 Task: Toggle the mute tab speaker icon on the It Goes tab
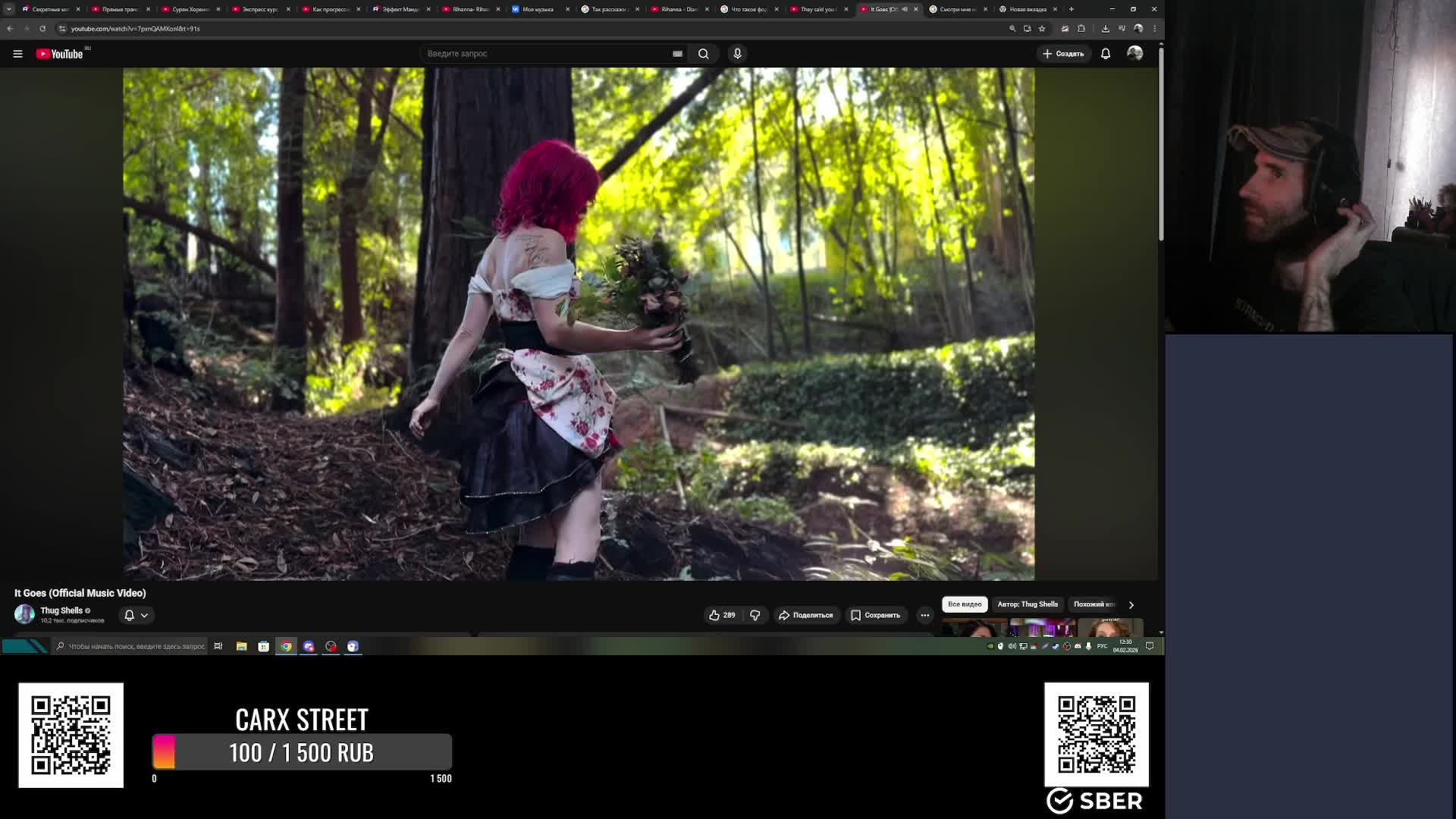coord(905,9)
